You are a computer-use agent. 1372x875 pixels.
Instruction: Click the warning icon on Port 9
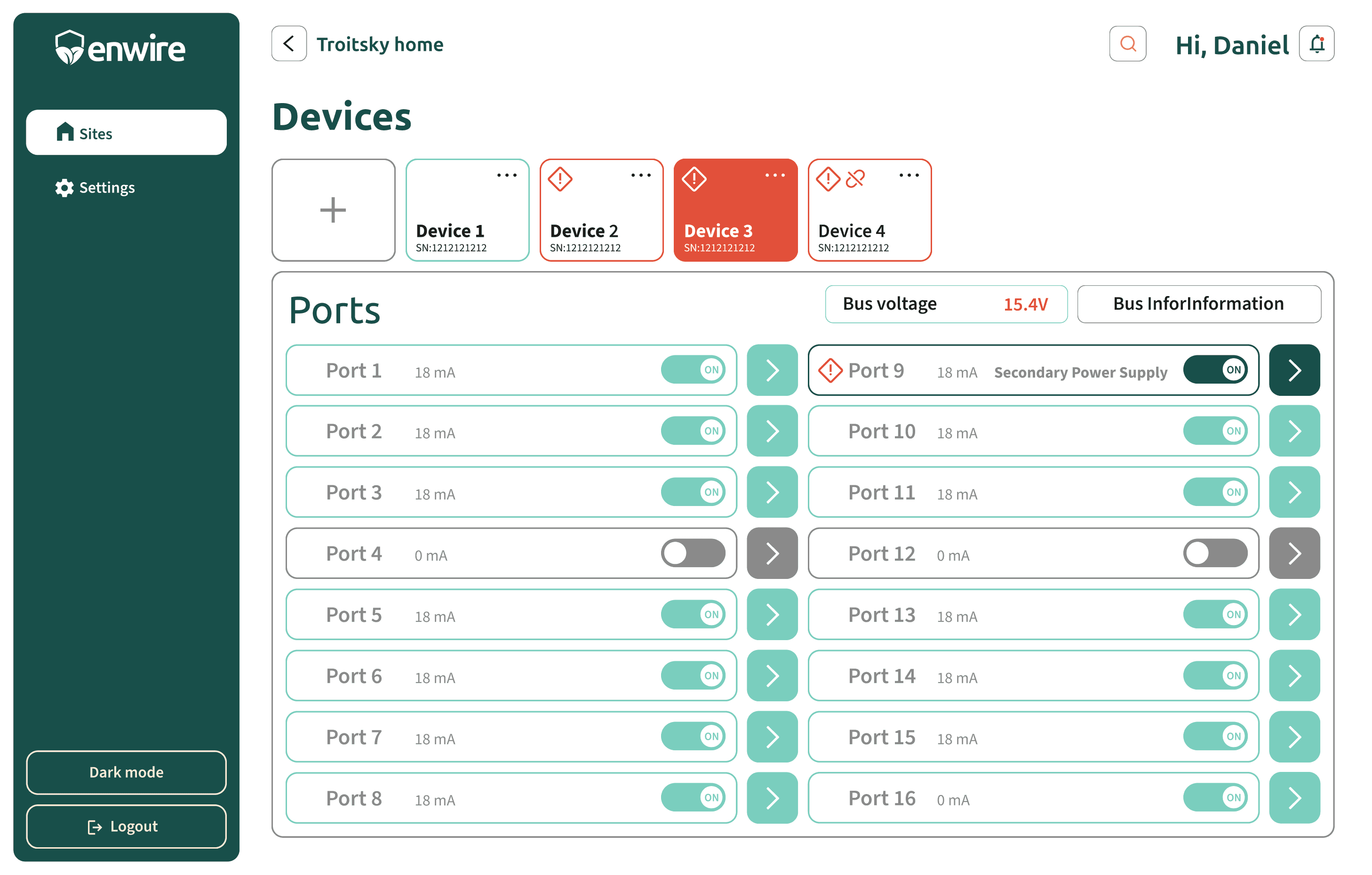click(830, 370)
